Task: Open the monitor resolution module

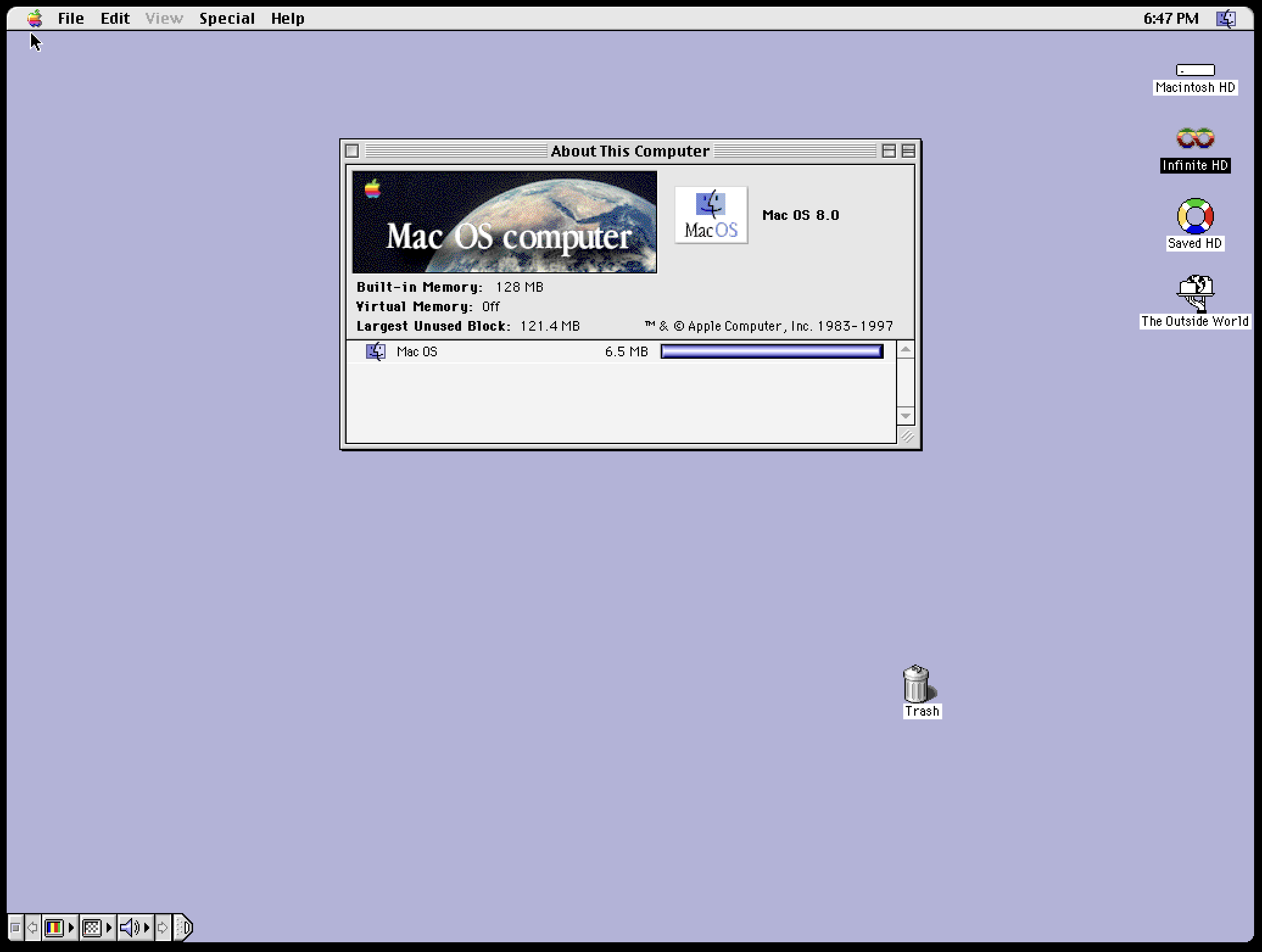Action: click(91, 928)
